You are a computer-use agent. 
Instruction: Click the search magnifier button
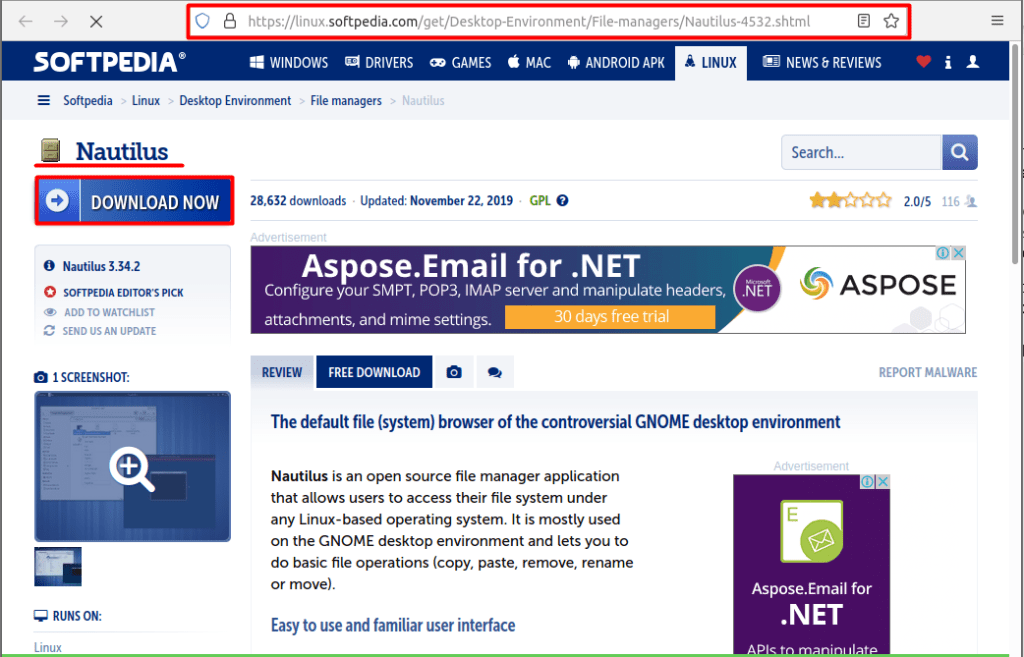click(x=959, y=152)
